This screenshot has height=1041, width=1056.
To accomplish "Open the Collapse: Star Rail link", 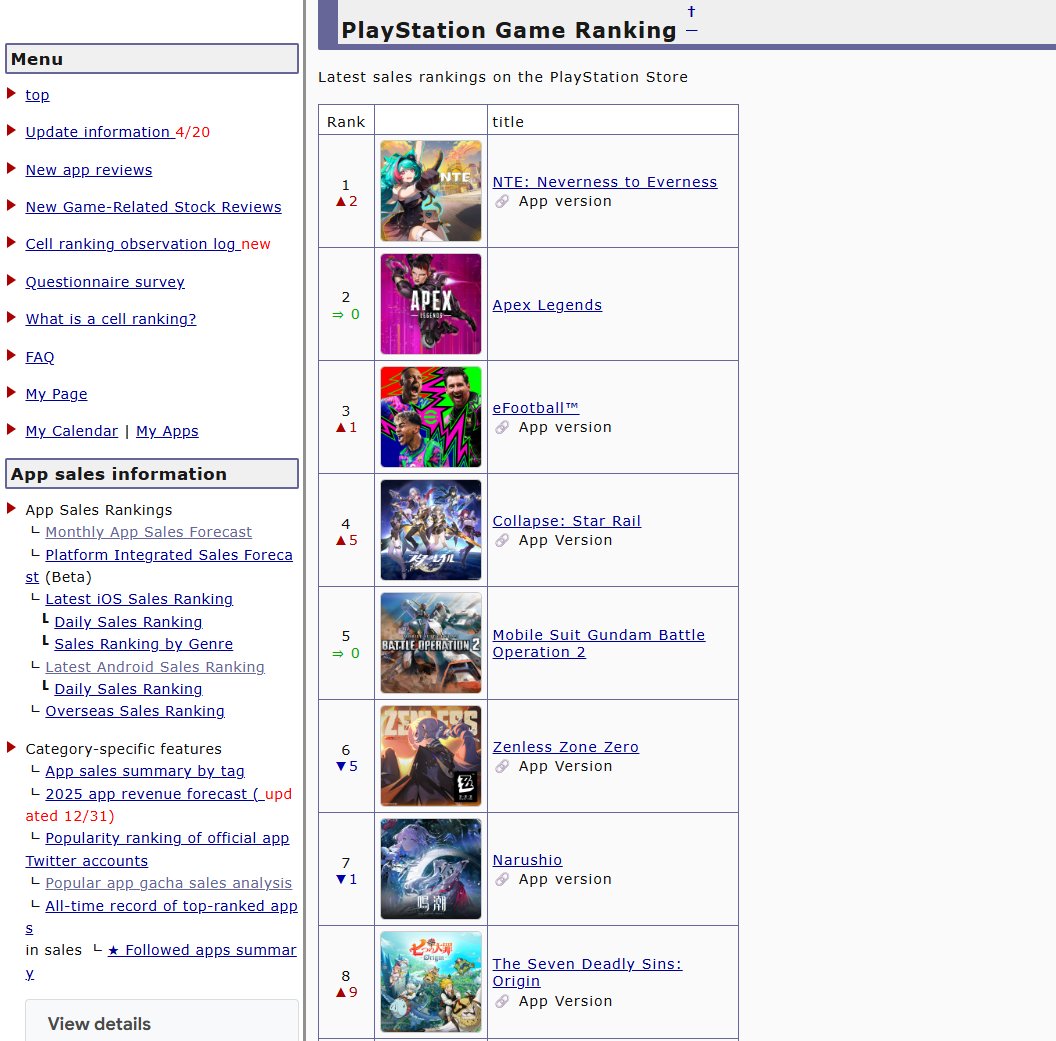I will pos(566,521).
